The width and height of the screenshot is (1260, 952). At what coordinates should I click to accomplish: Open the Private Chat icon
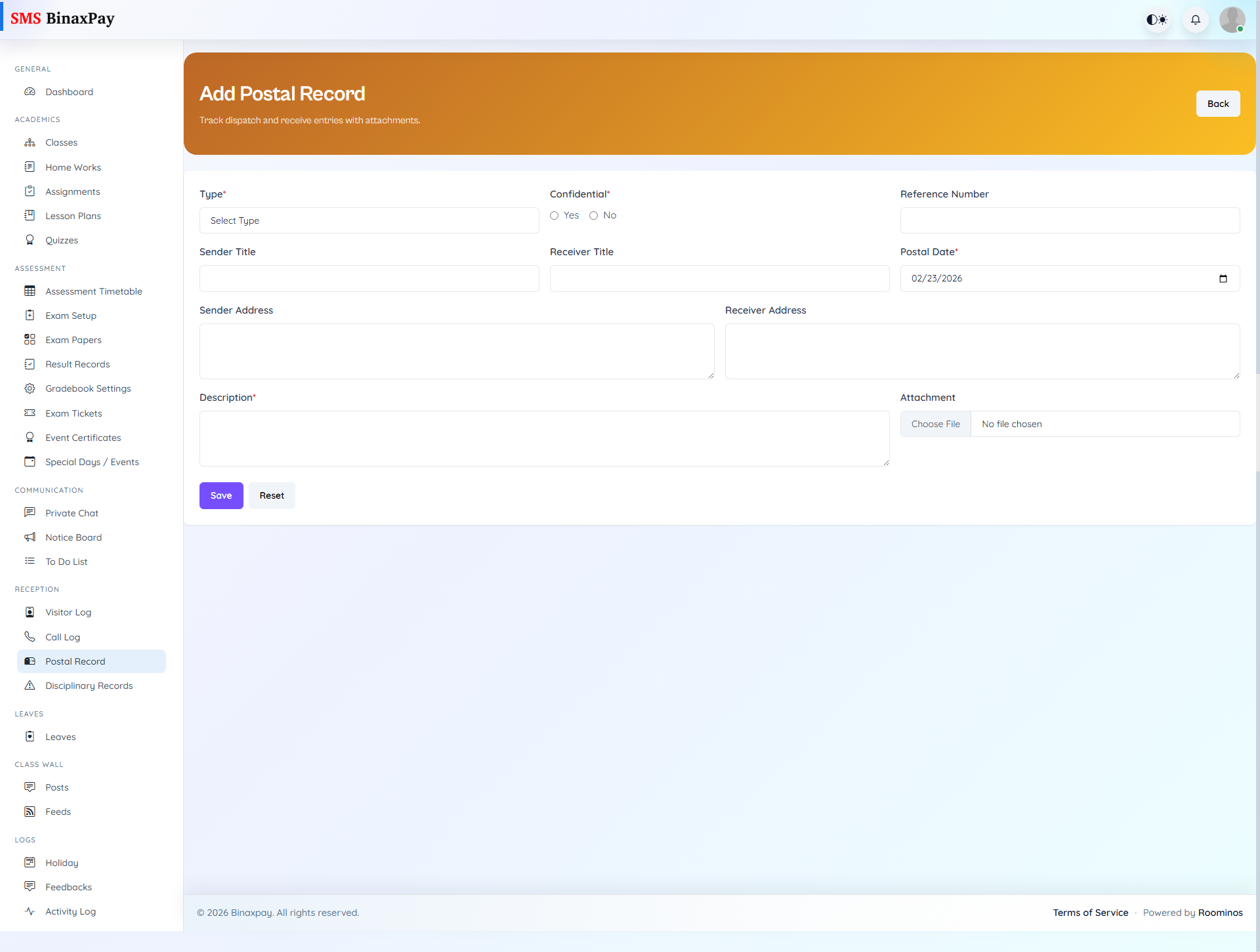tap(30, 512)
